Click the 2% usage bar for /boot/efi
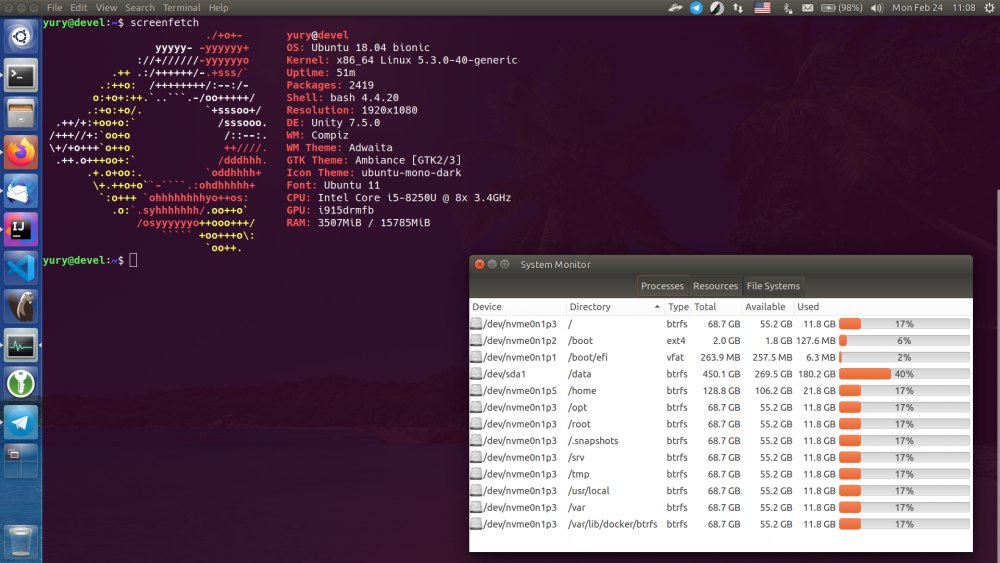Screen dimensions: 1000x563 point(904,358)
